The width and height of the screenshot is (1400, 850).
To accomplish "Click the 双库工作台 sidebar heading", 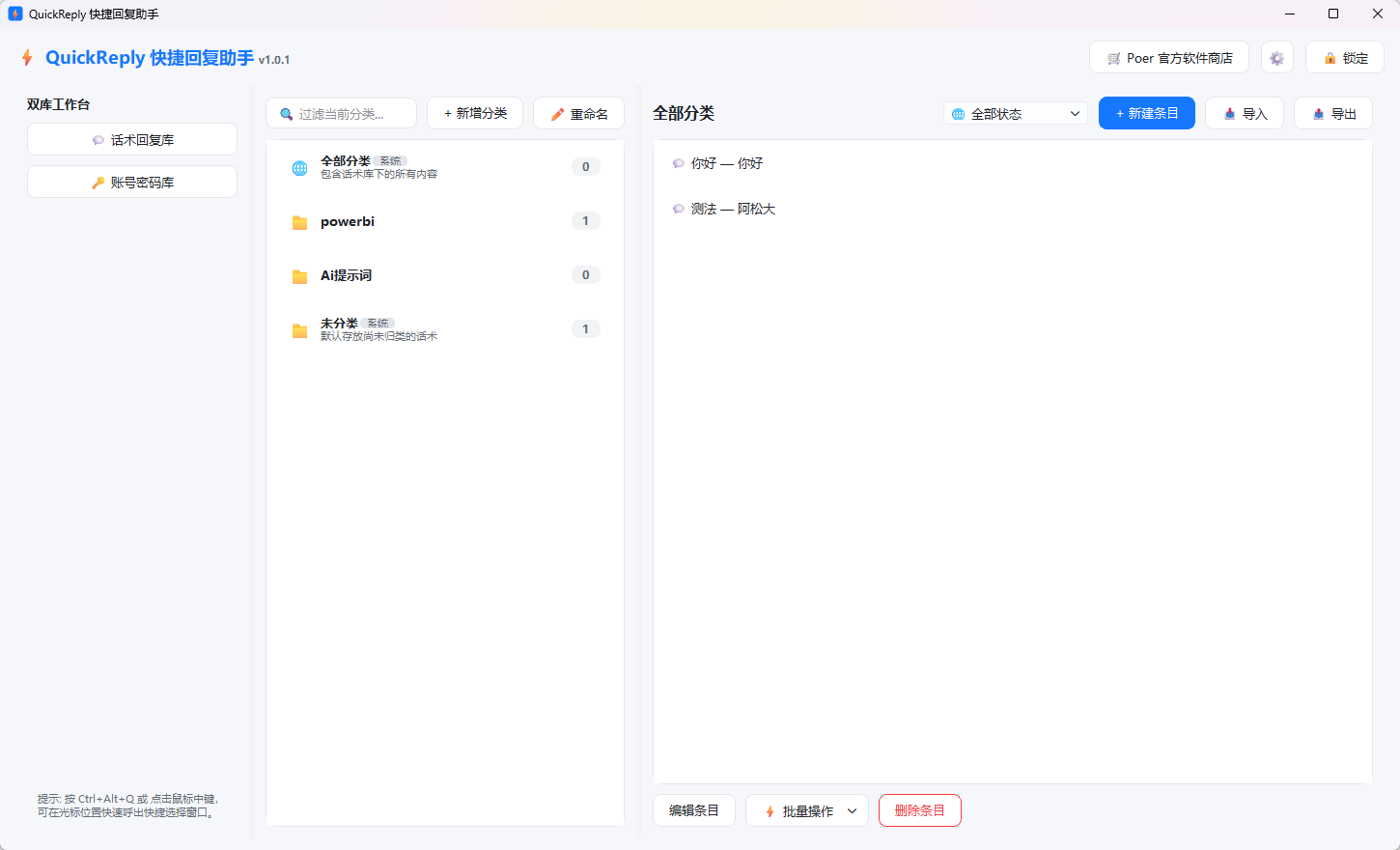I will pos(58,104).
